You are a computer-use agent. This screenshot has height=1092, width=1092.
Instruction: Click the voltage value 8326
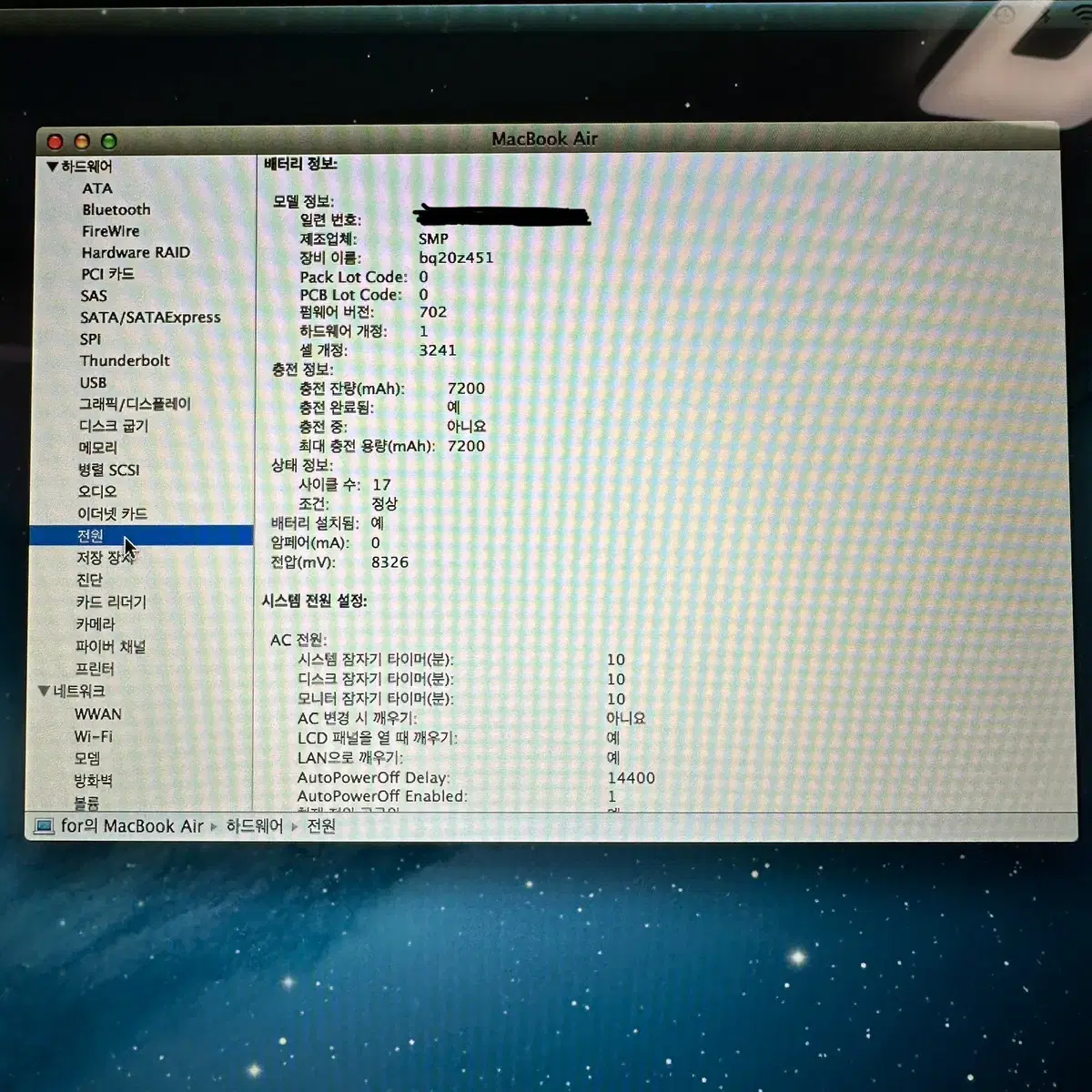[389, 562]
